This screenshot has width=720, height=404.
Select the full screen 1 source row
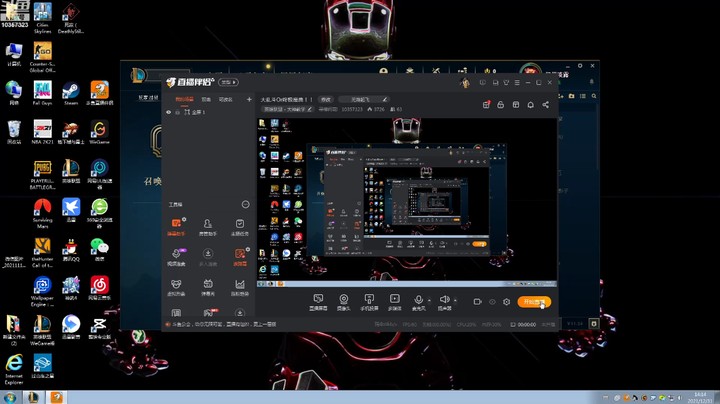[208, 112]
